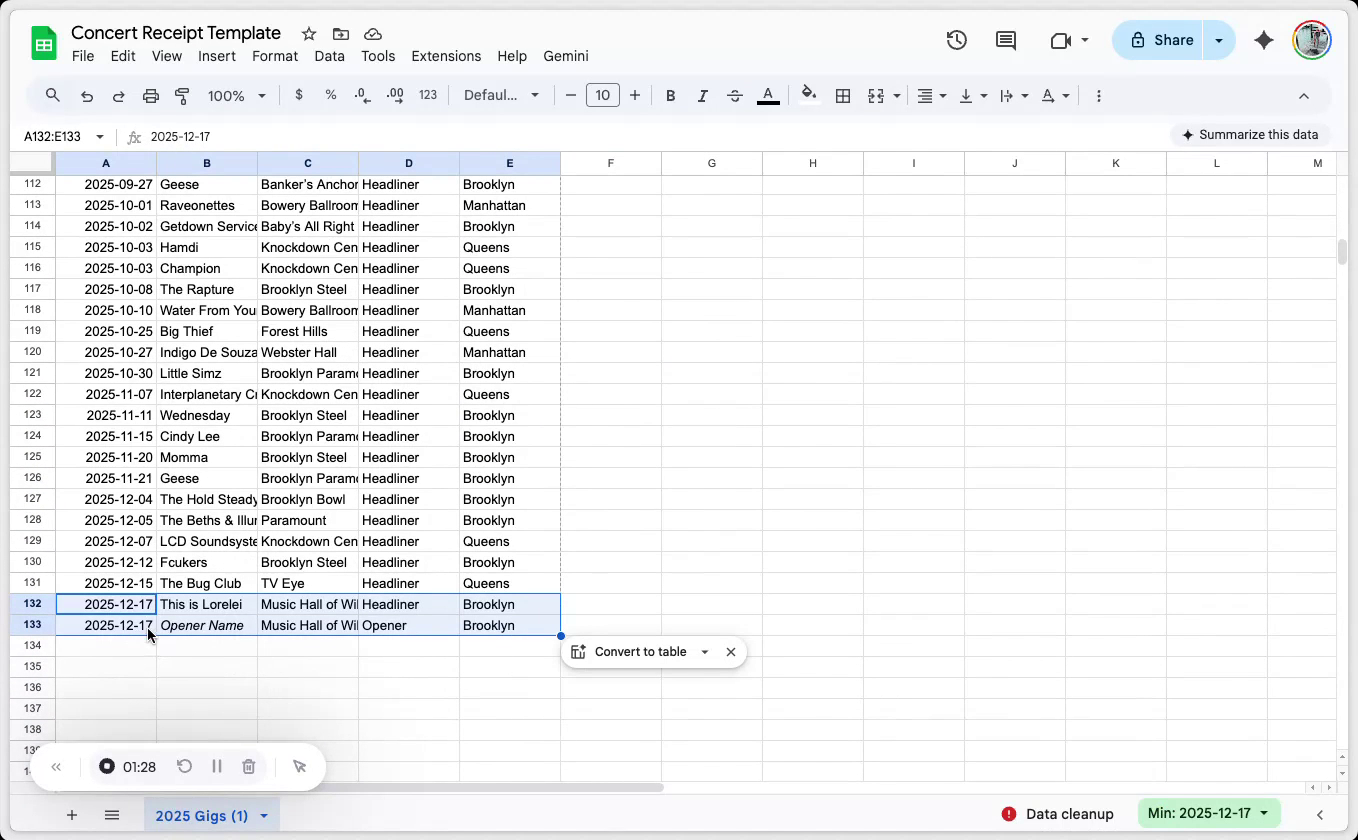Viewport: 1358px width, 840px height.
Task: Open the File menu
Action: tap(83, 56)
